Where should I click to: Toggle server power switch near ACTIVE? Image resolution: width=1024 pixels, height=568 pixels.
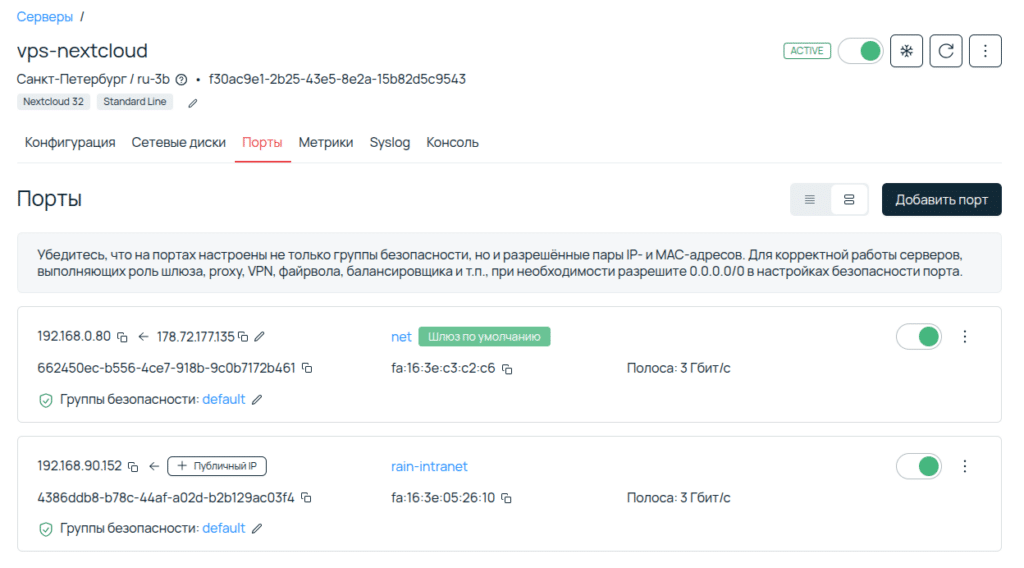point(861,51)
